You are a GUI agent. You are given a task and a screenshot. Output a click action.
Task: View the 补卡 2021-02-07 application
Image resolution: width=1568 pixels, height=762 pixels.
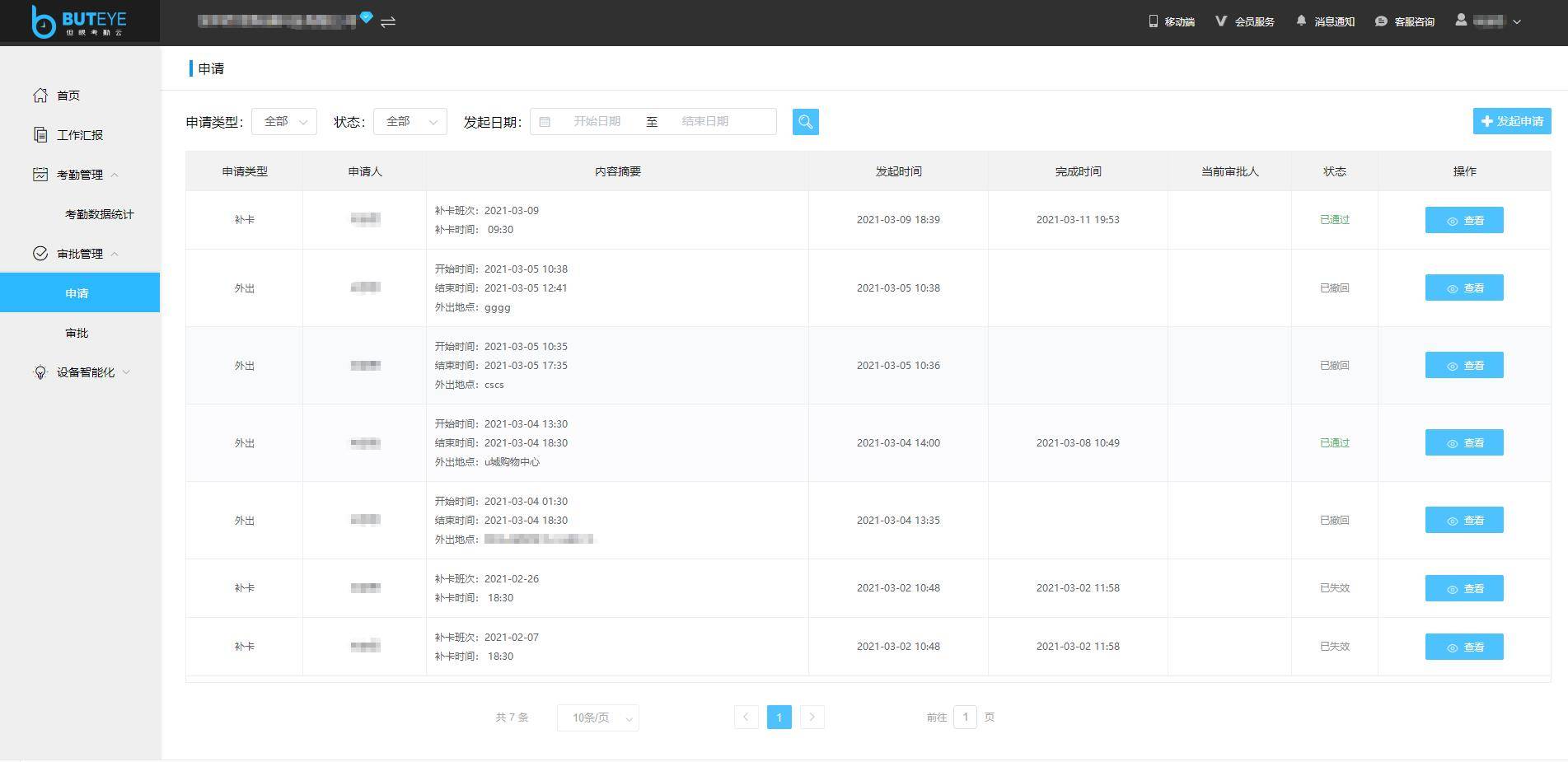tap(1464, 647)
